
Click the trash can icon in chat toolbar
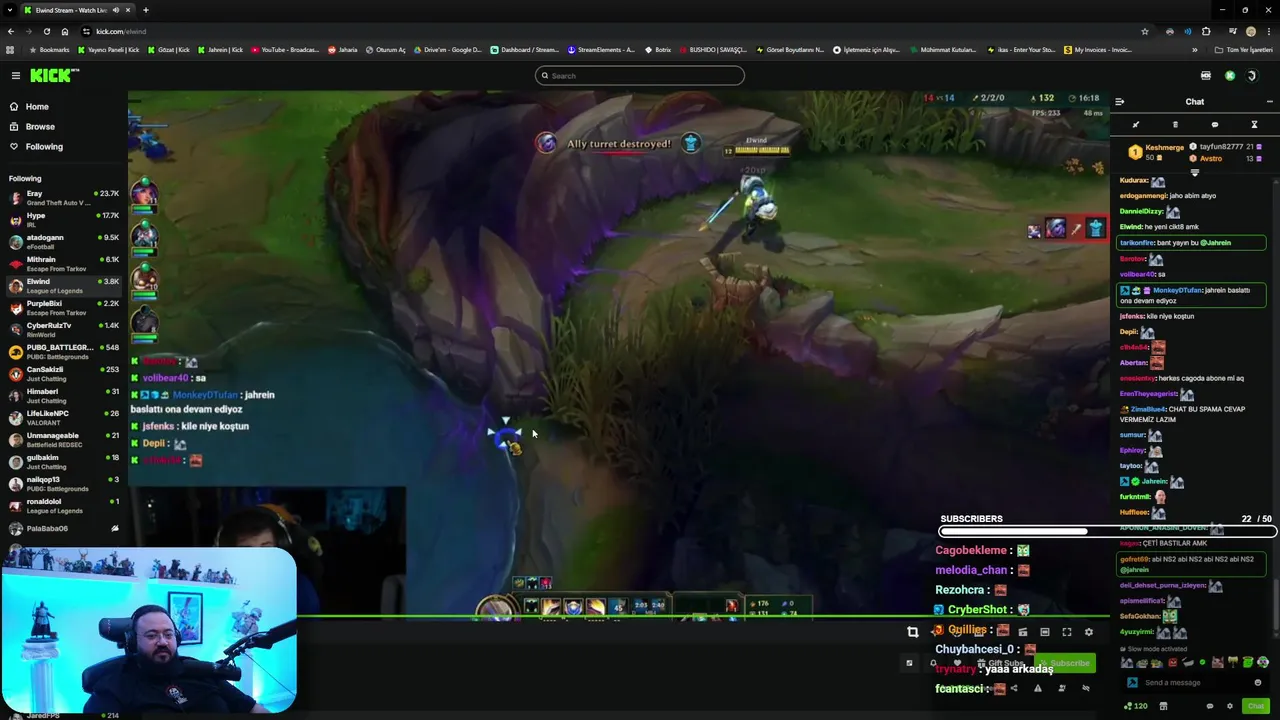tap(1175, 125)
